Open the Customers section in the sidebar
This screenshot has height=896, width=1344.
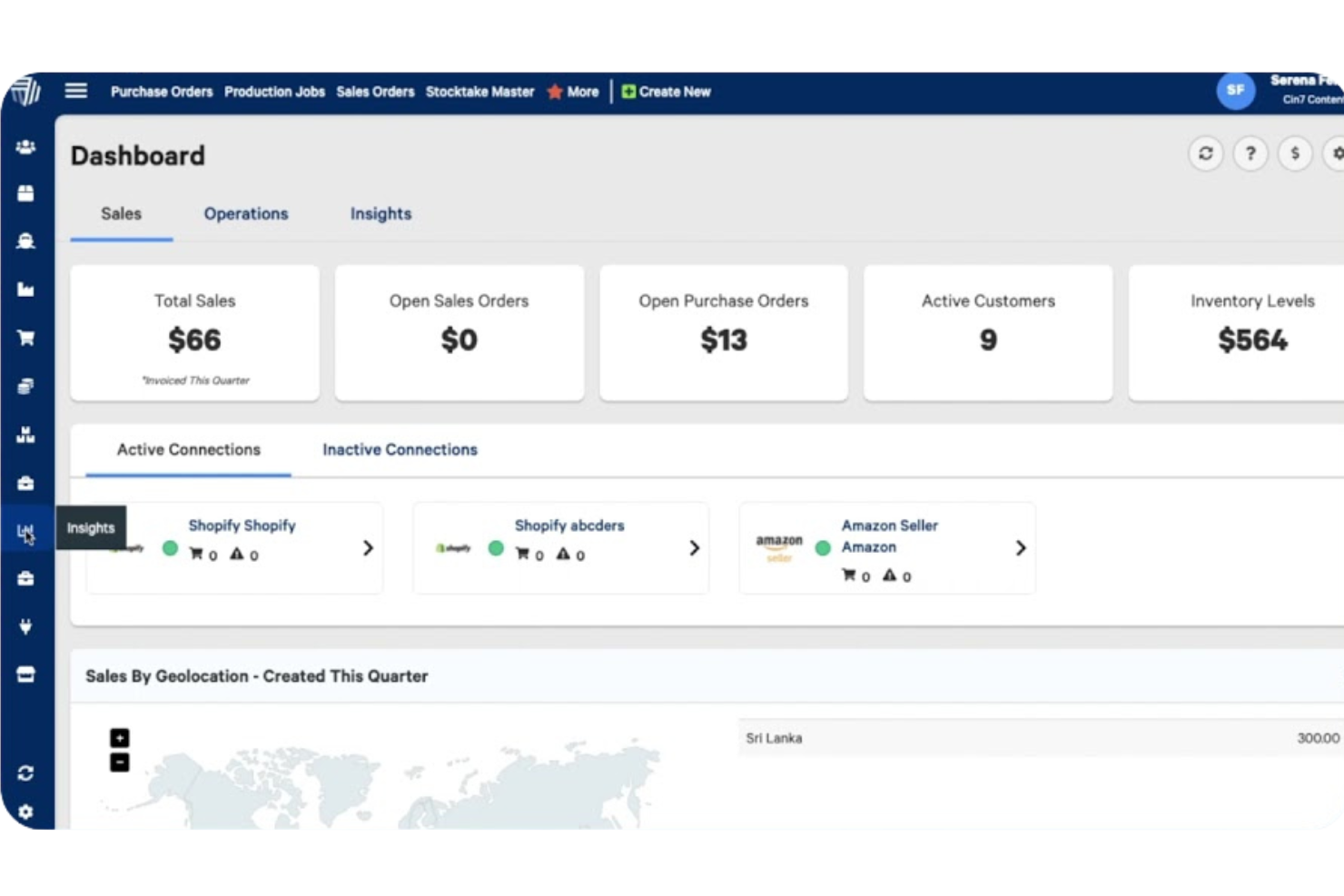25,145
